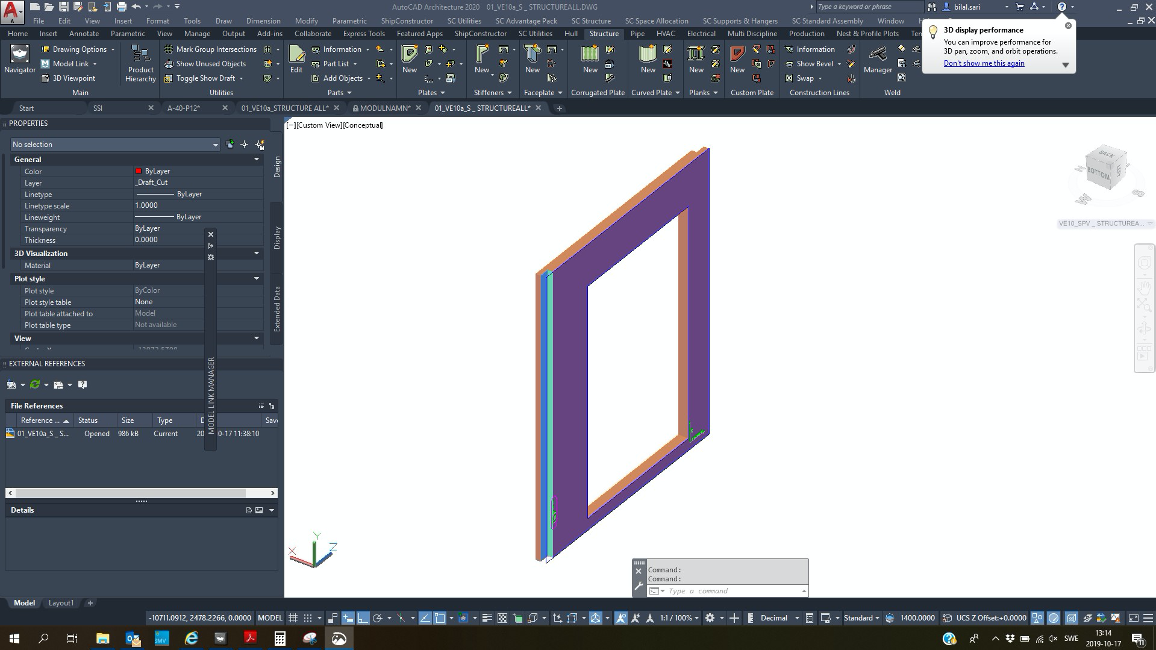Click the Part List button
This screenshot has width=1156, height=650.
click(335, 64)
